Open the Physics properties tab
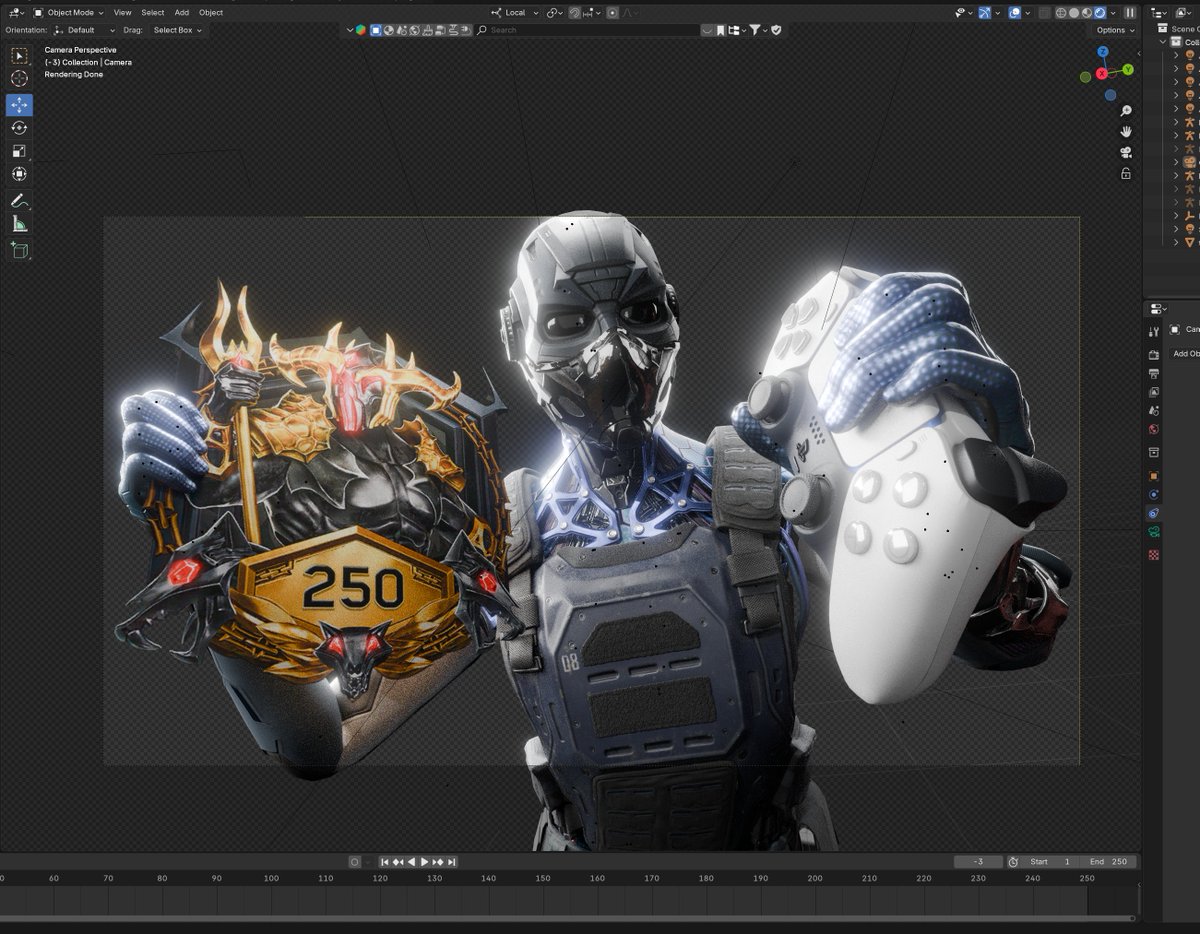The height and width of the screenshot is (934, 1200). click(x=1154, y=495)
